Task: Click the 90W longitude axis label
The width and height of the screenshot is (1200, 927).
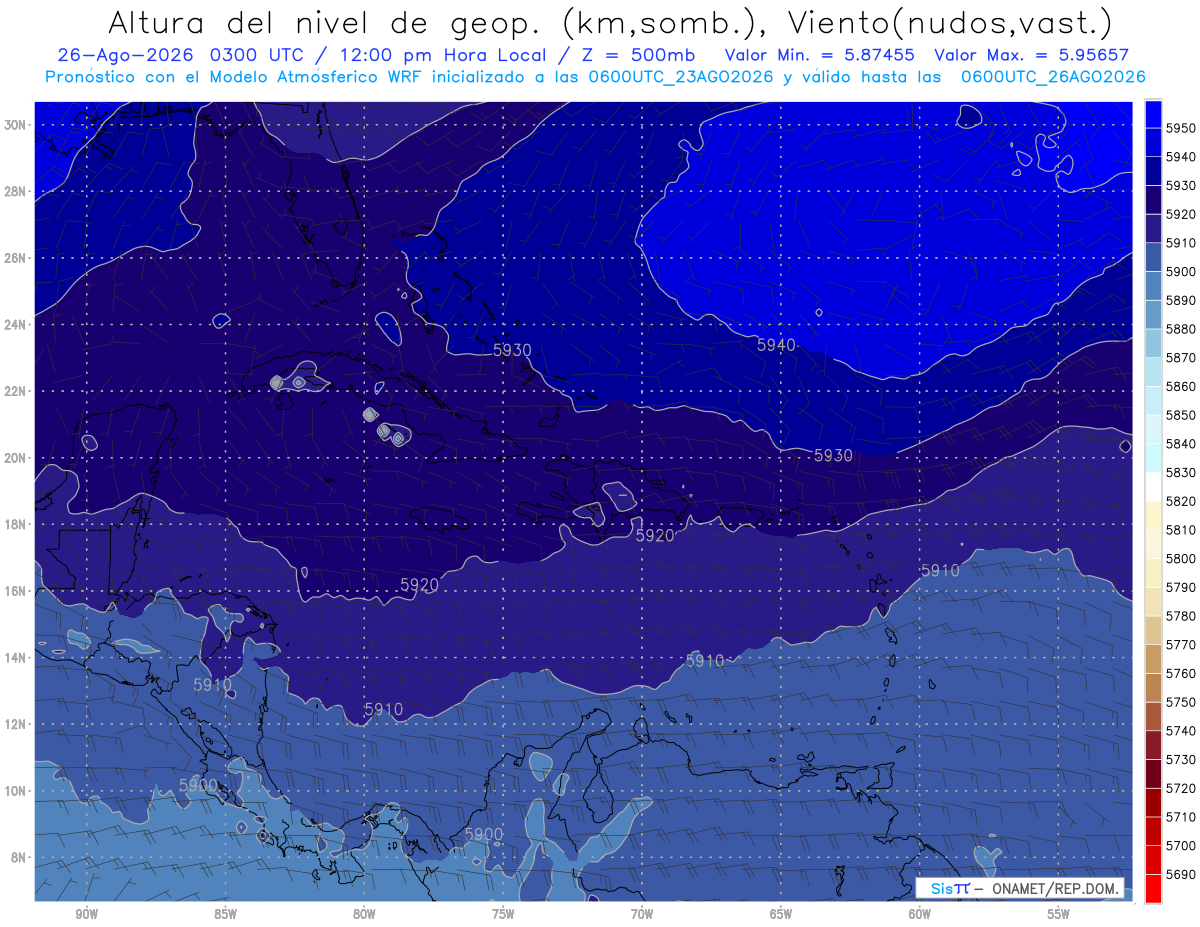Action: (x=86, y=914)
